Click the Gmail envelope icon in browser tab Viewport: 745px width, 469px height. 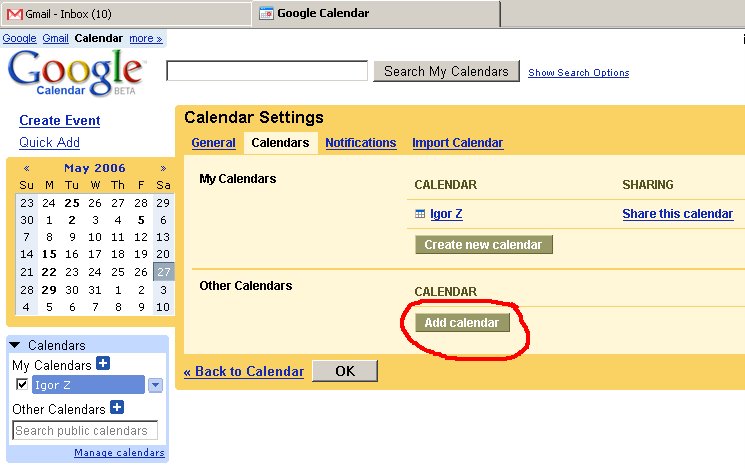(15, 14)
